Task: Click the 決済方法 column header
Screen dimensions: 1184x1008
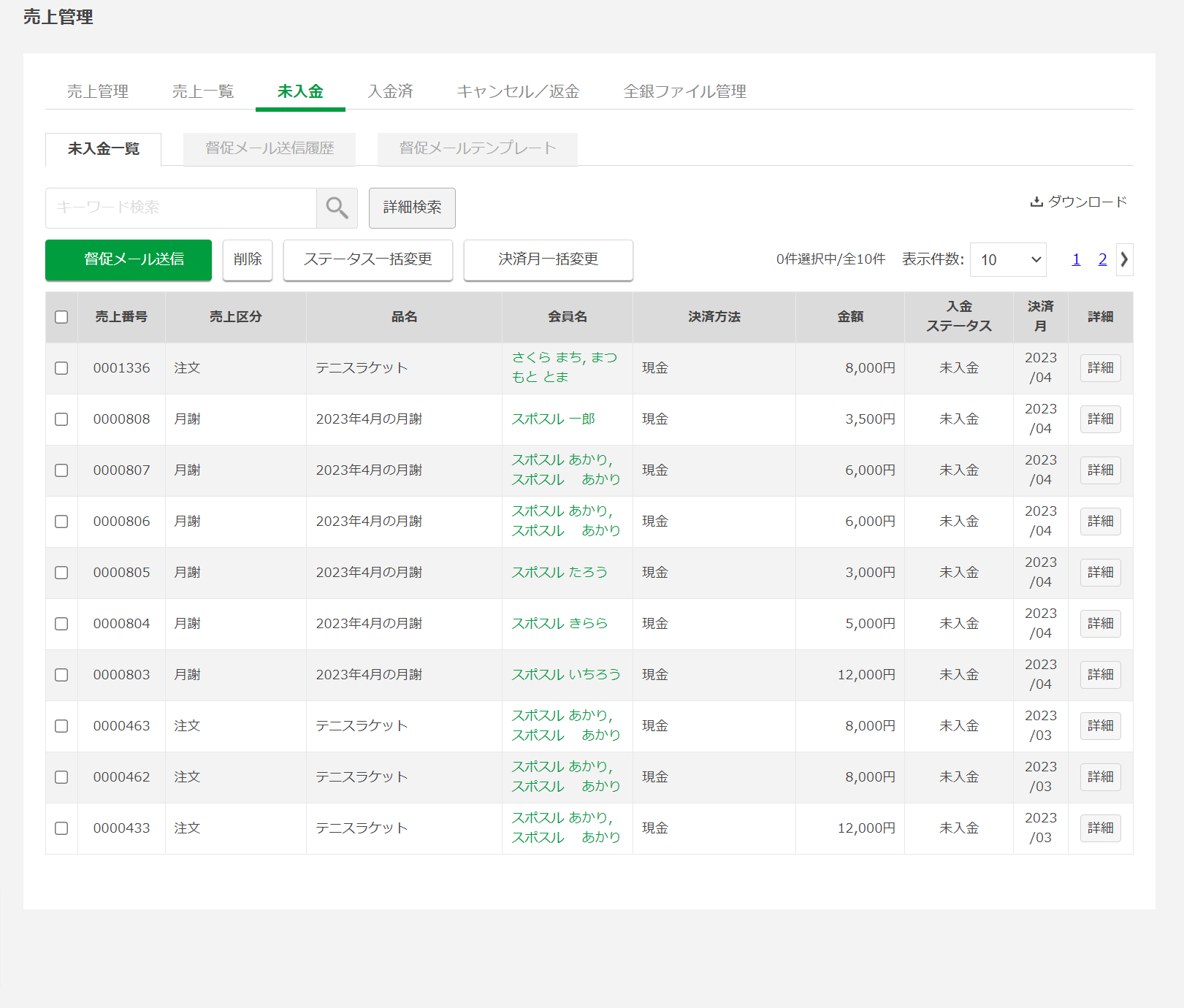Action: coord(714,317)
